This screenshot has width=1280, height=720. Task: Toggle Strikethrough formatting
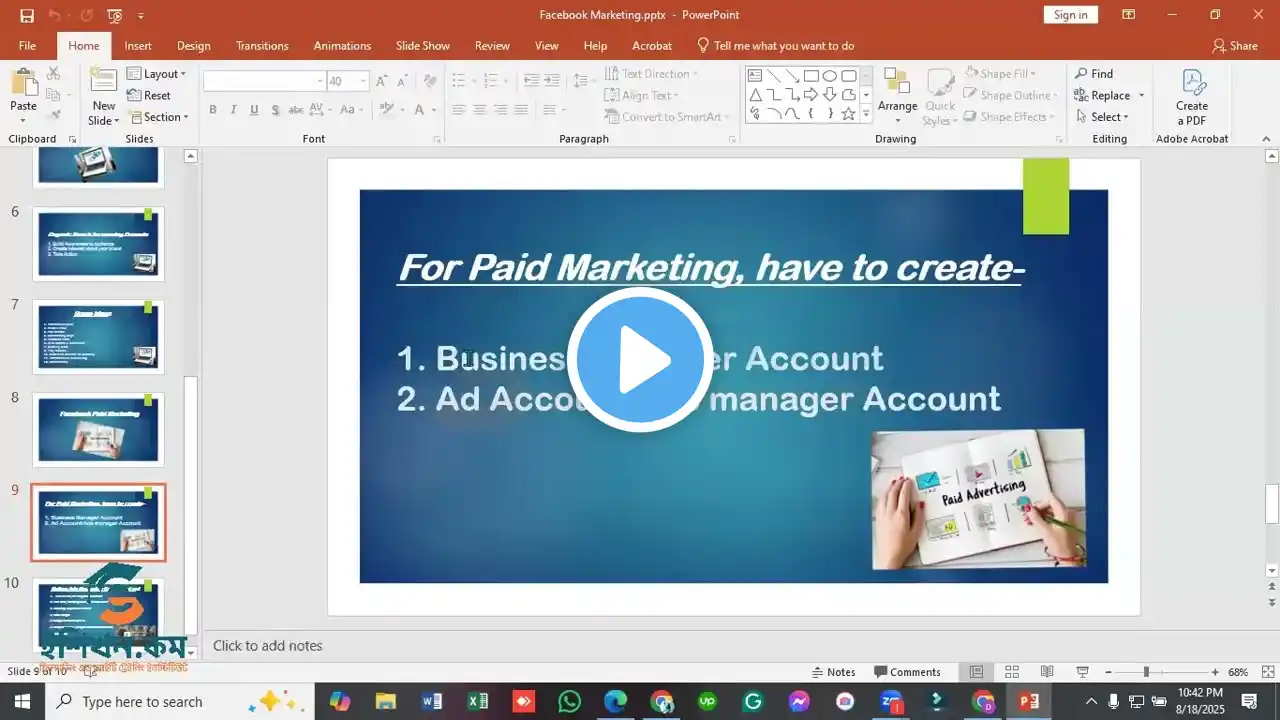click(x=296, y=110)
